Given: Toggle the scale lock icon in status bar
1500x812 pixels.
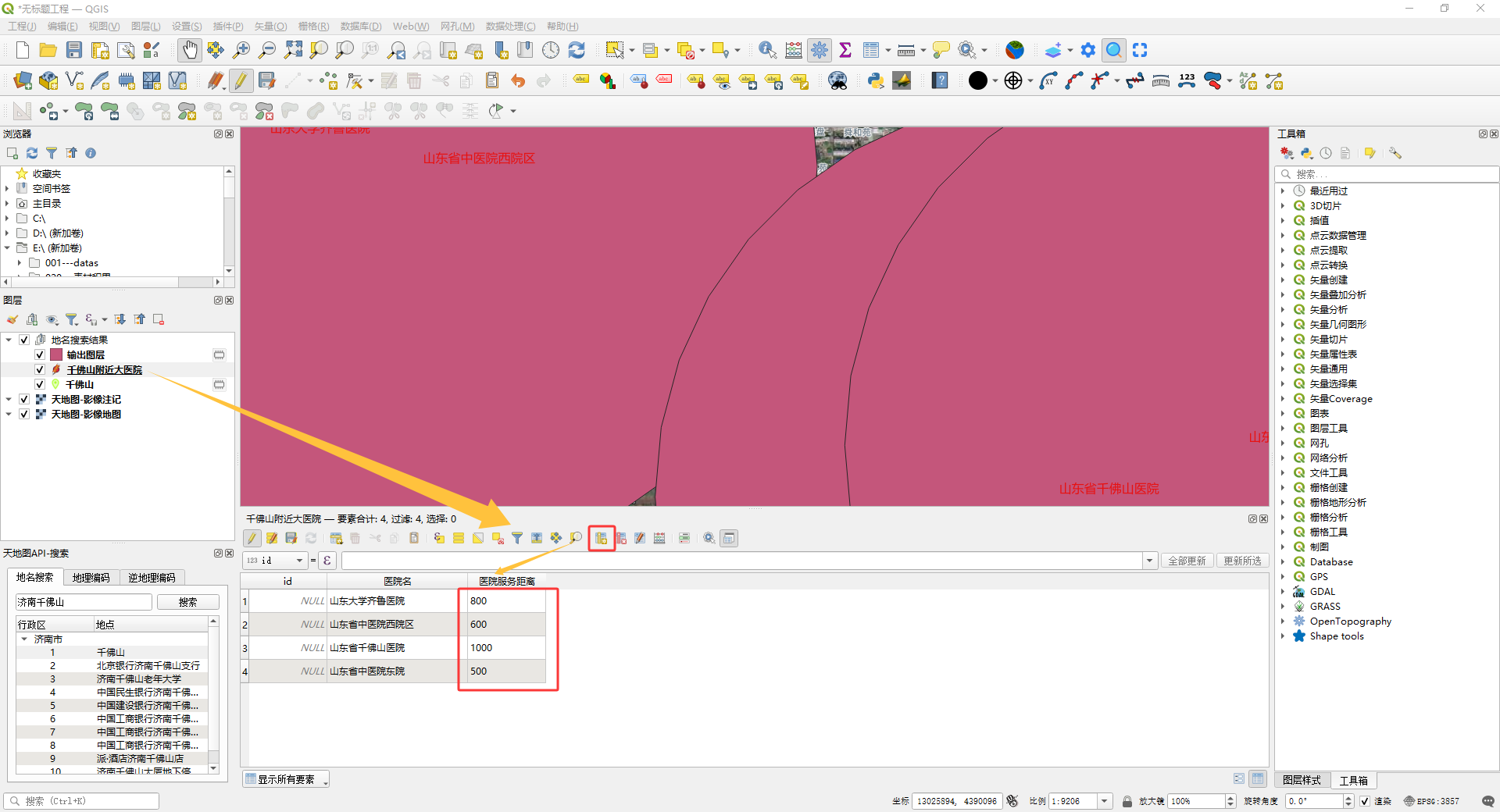Looking at the screenshot, I should [1127, 801].
